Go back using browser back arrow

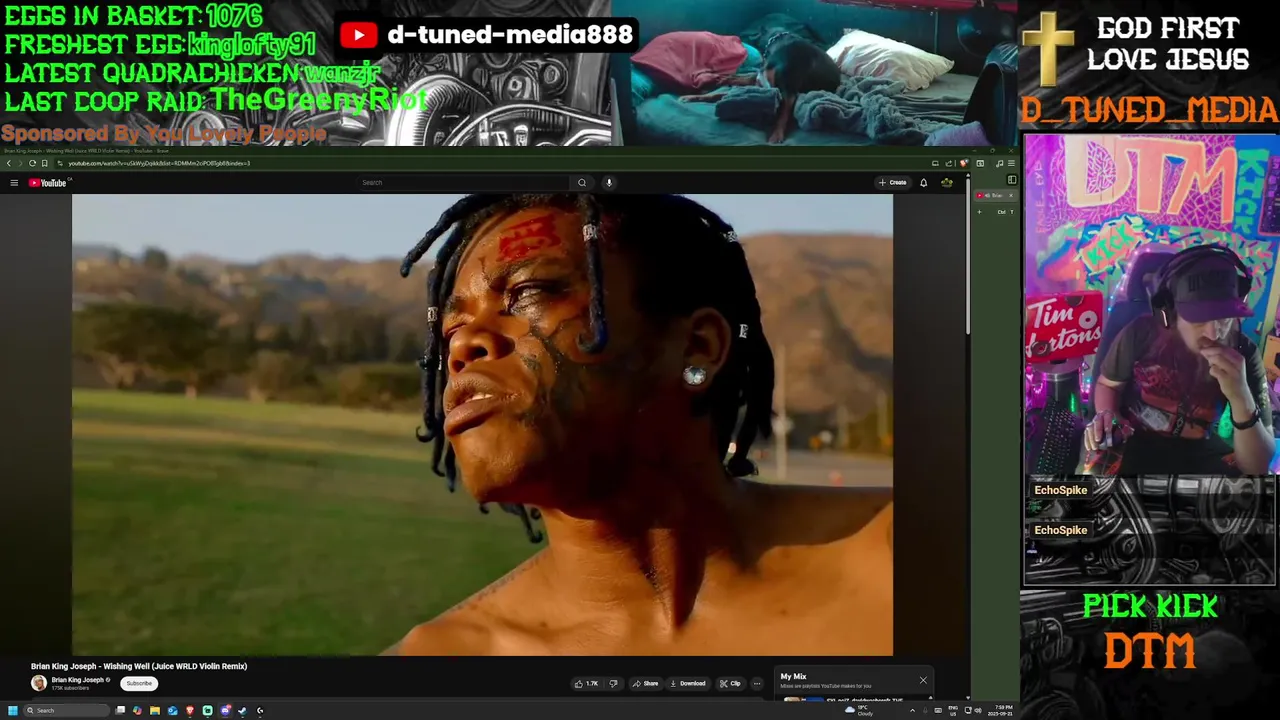(x=9, y=163)
